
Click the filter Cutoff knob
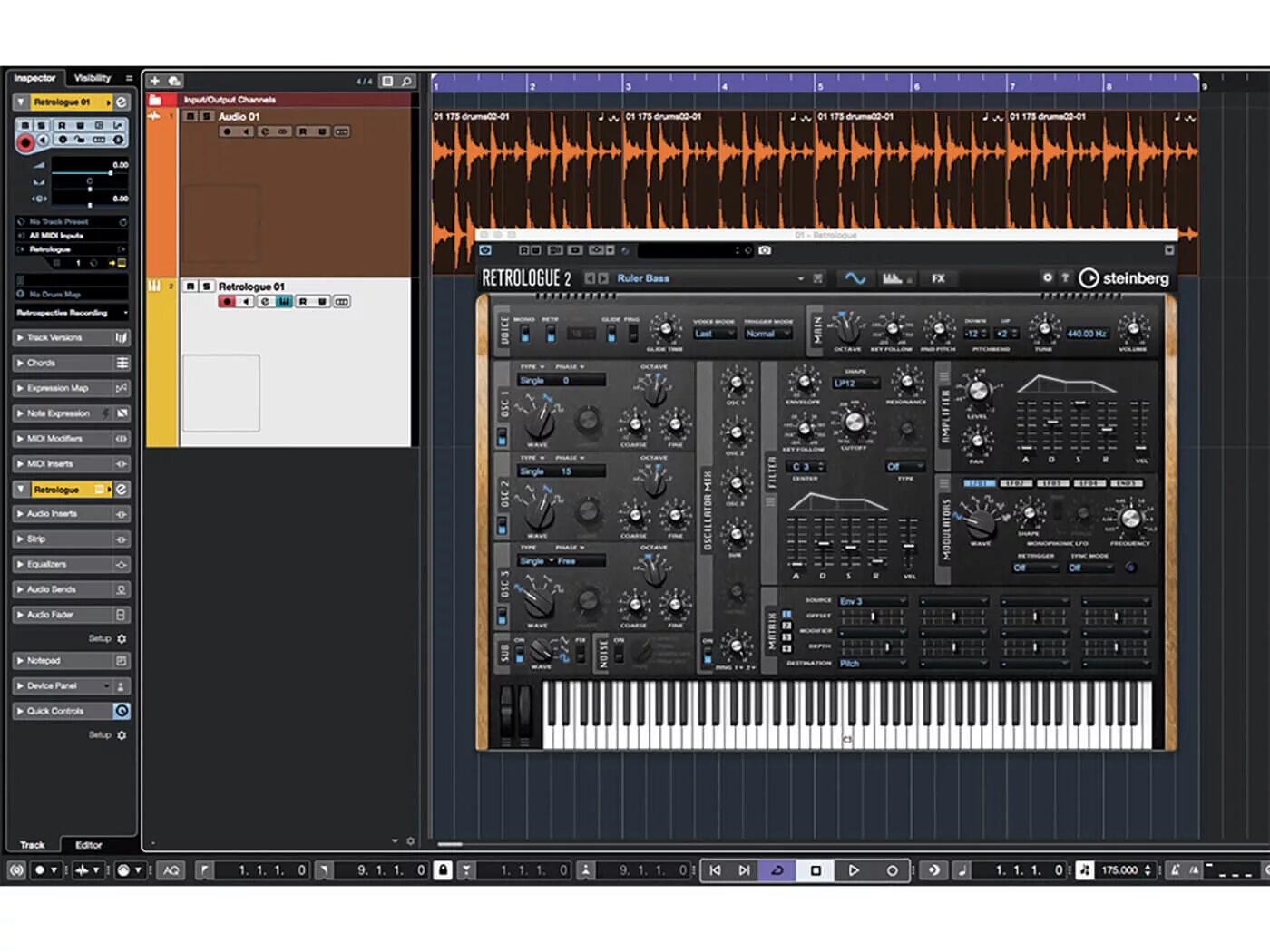[854, 423]
